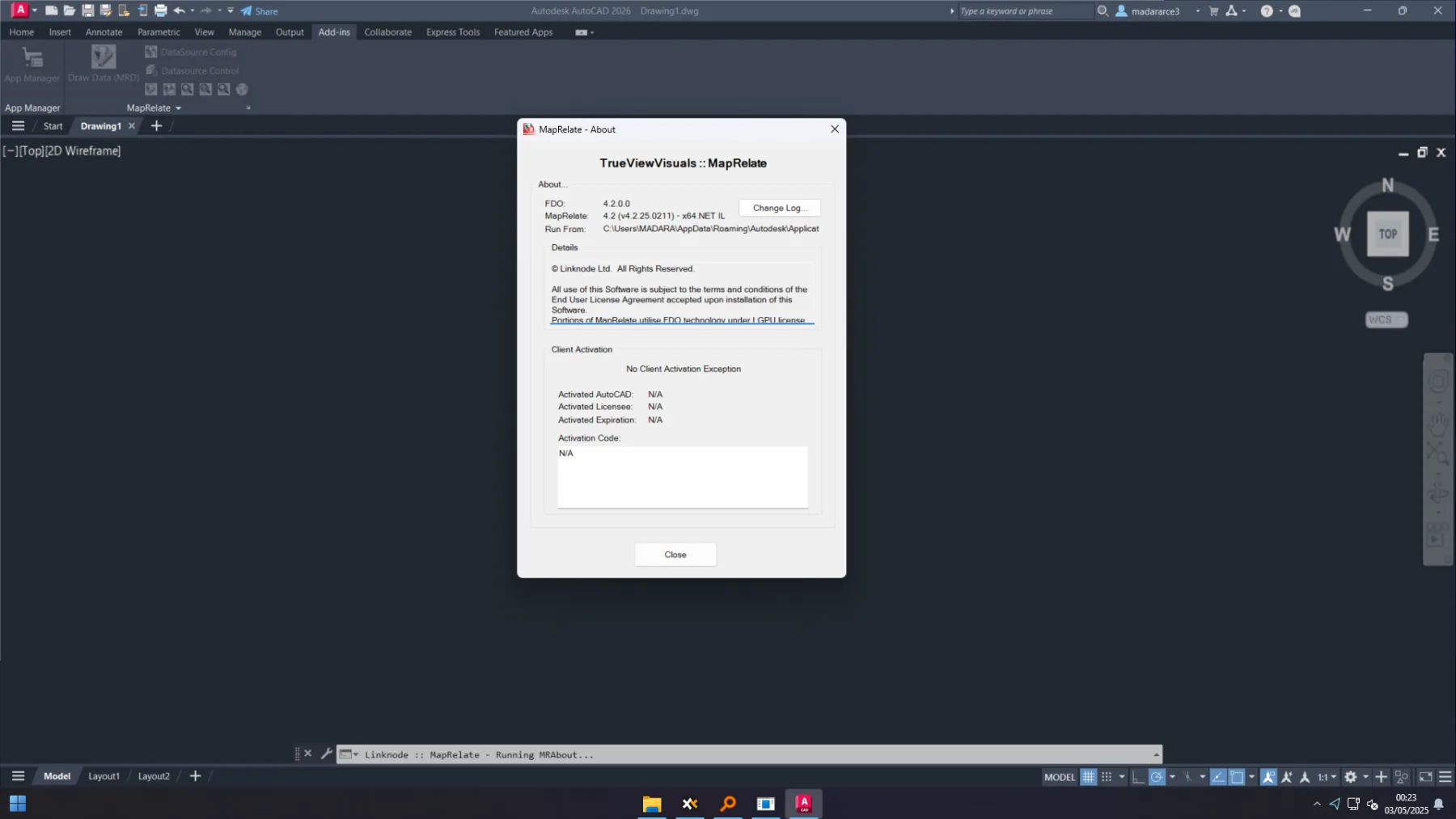Switch to the Express Tools ribbon tab

coord(453,32)
